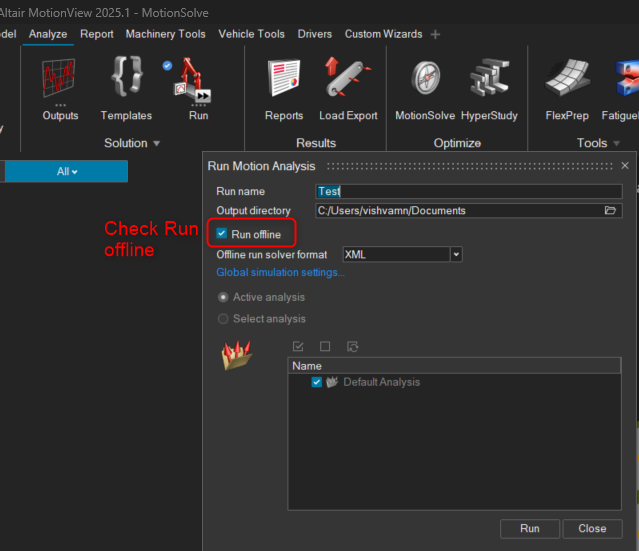Open the Offline run solver format dropdown
This screenshot has height=551, width=639.
(456, 254)
